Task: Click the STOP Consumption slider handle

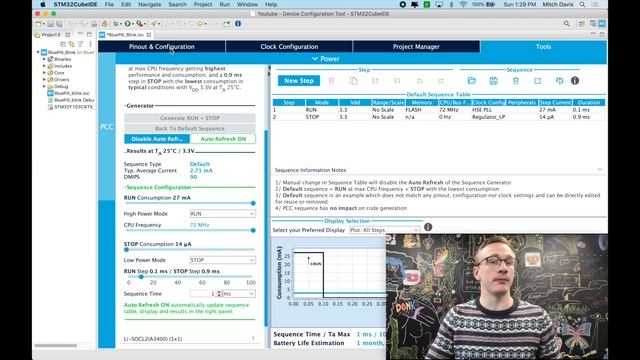Action: (x=127, y=249)
